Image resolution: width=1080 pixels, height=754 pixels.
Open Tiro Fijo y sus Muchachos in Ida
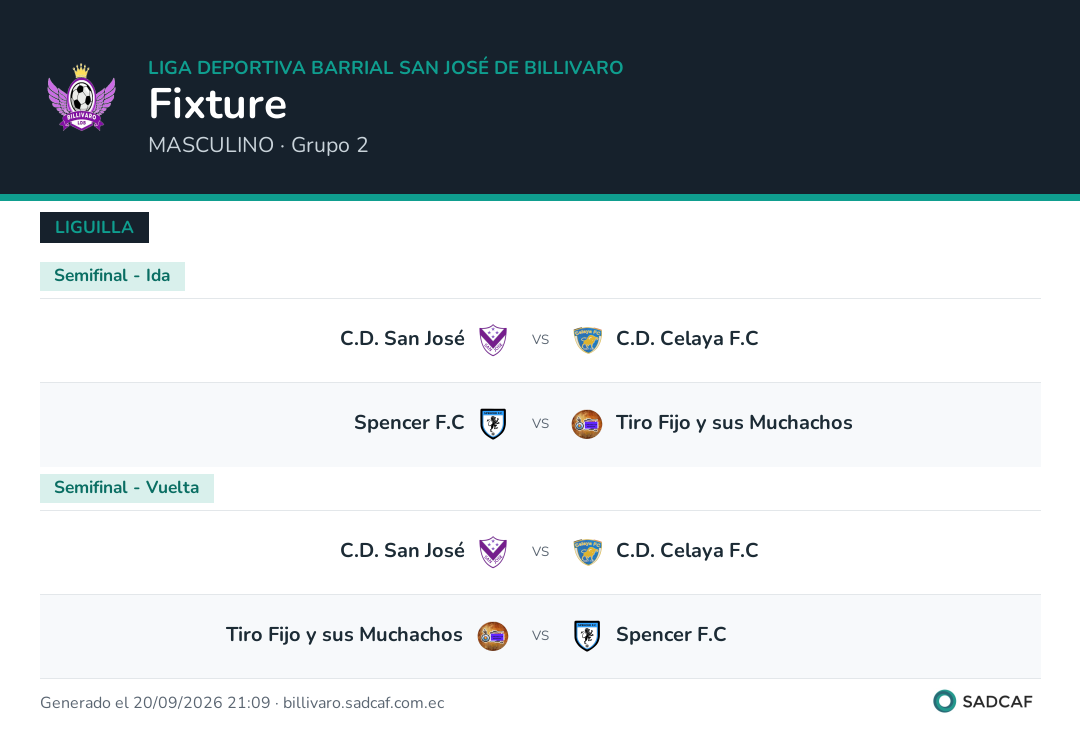tap(734, 423)
